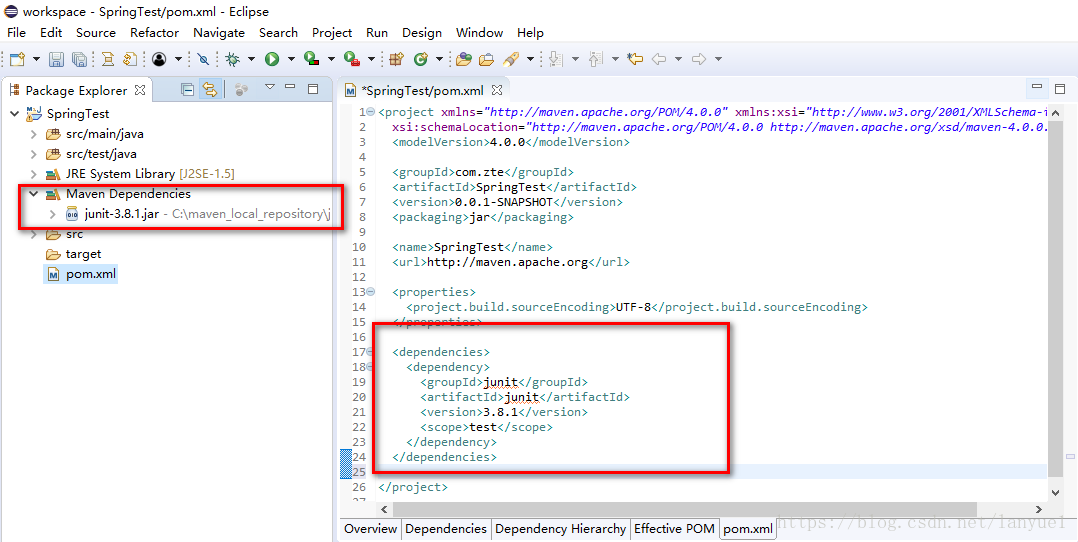Click the Open Task folder icon
Viewport: 1078px width, 542px height.
[487, 59]
